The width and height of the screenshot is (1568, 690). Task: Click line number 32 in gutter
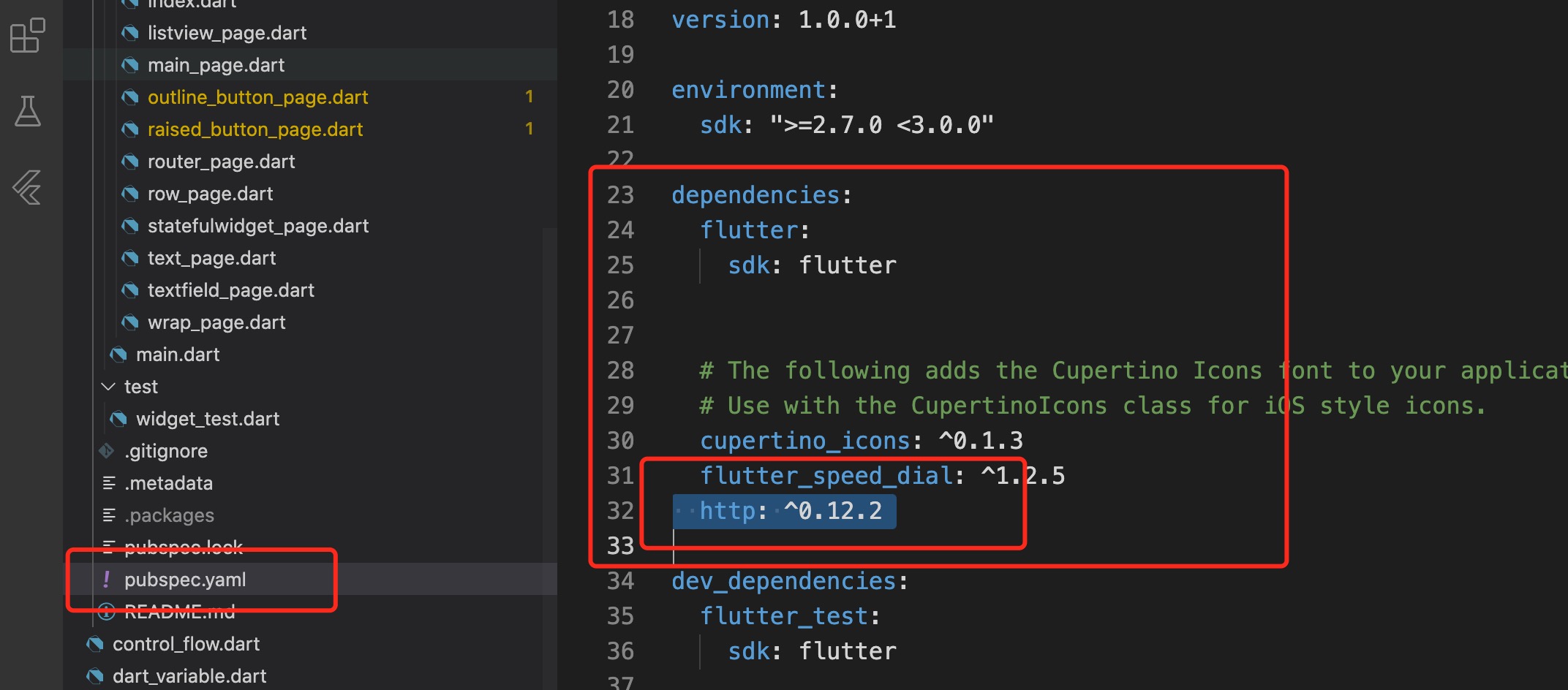pyautogui.click(x=620, y=511)
